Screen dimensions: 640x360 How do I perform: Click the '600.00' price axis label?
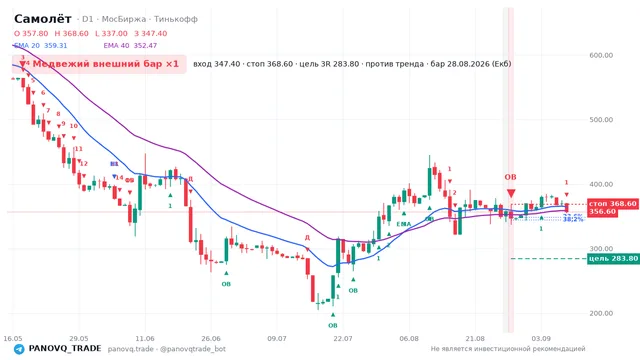[x=601, y=55]
